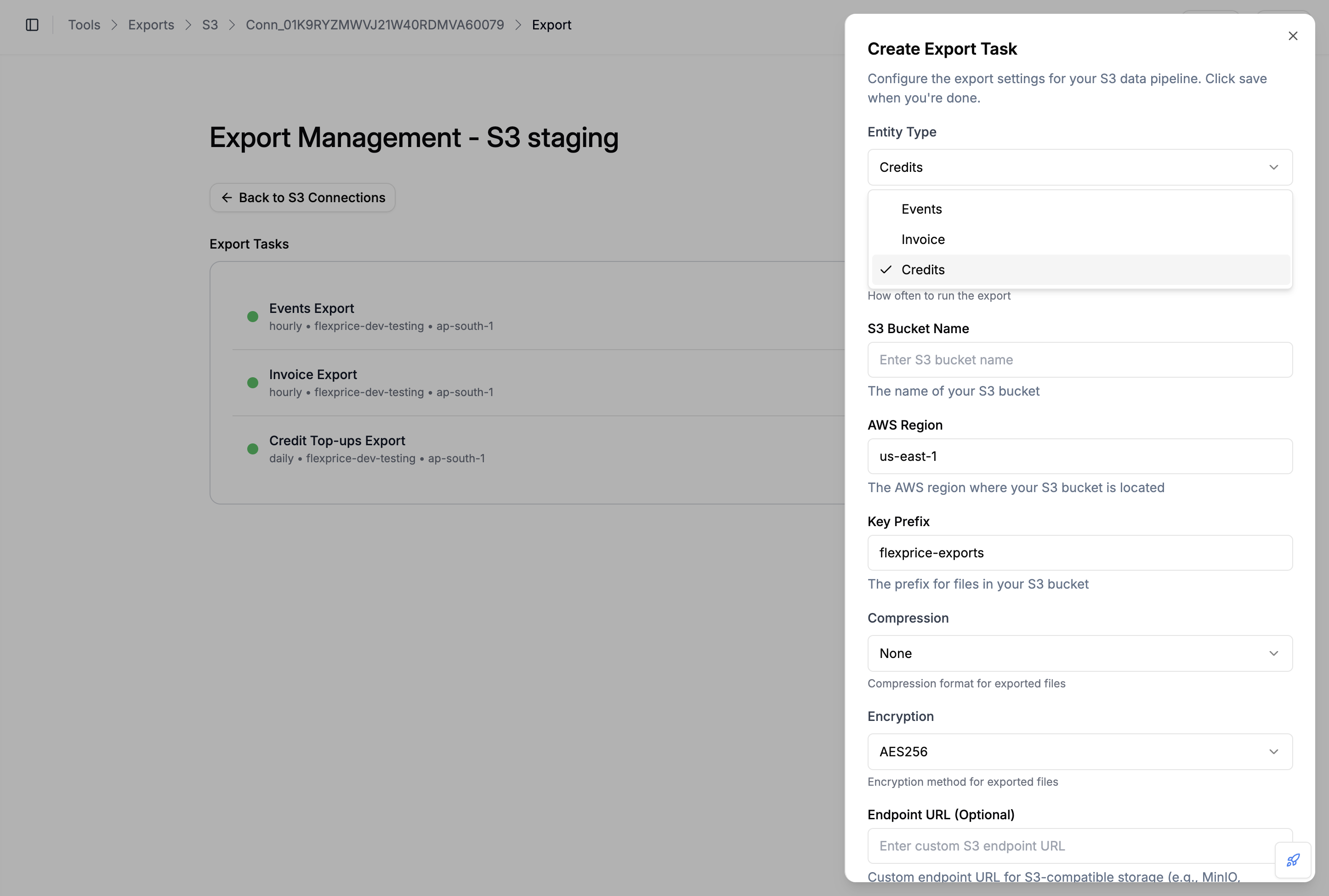Click the checkmark beside Credits option
This screenshot has width=1329, height=896.
(886, 269)
